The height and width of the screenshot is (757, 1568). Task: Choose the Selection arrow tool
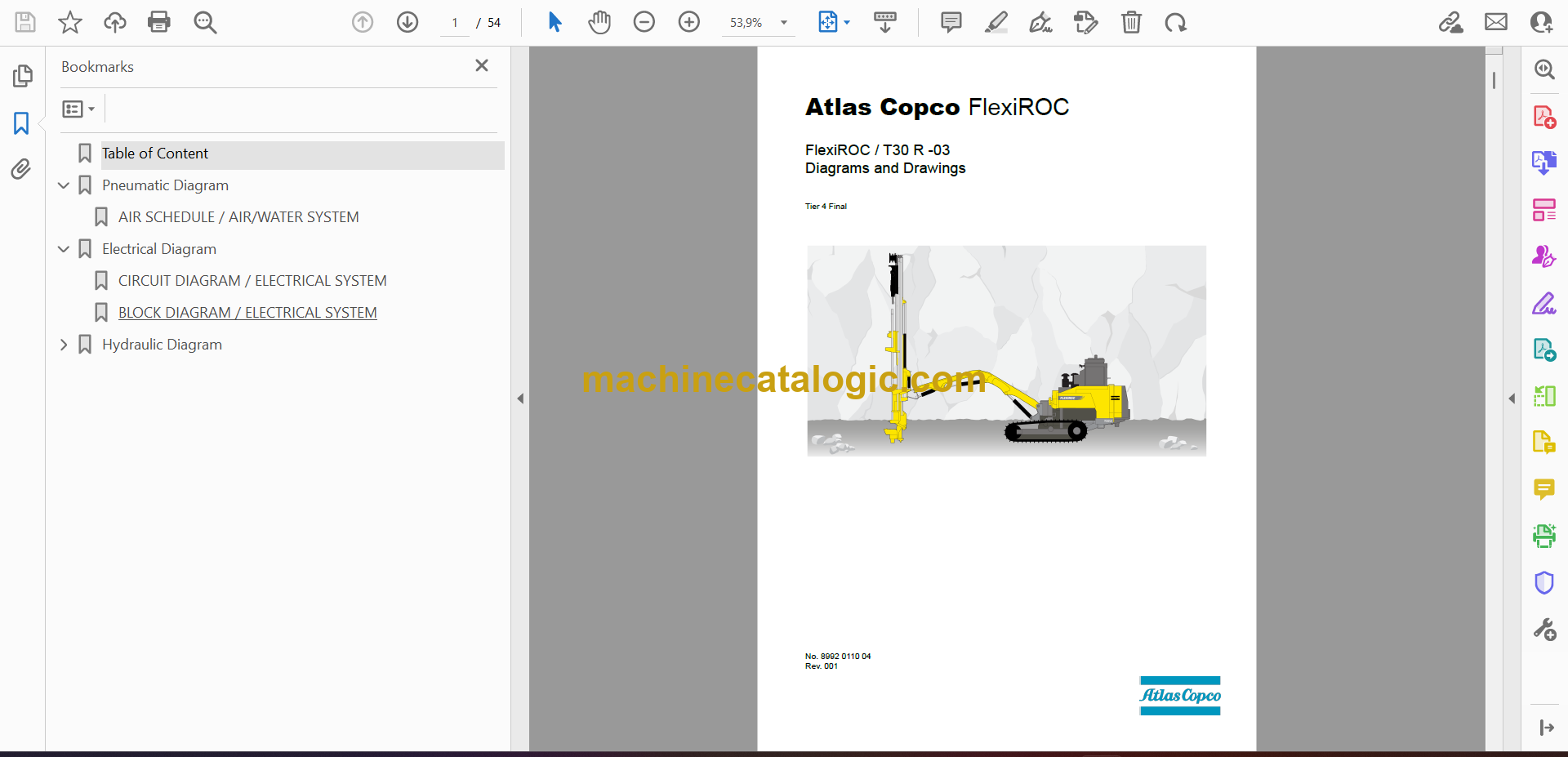click(555, 22)
